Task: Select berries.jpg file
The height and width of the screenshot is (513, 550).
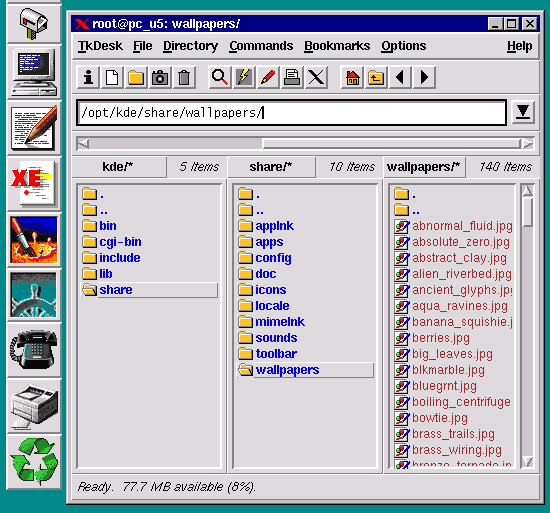Action: point(432,338)
